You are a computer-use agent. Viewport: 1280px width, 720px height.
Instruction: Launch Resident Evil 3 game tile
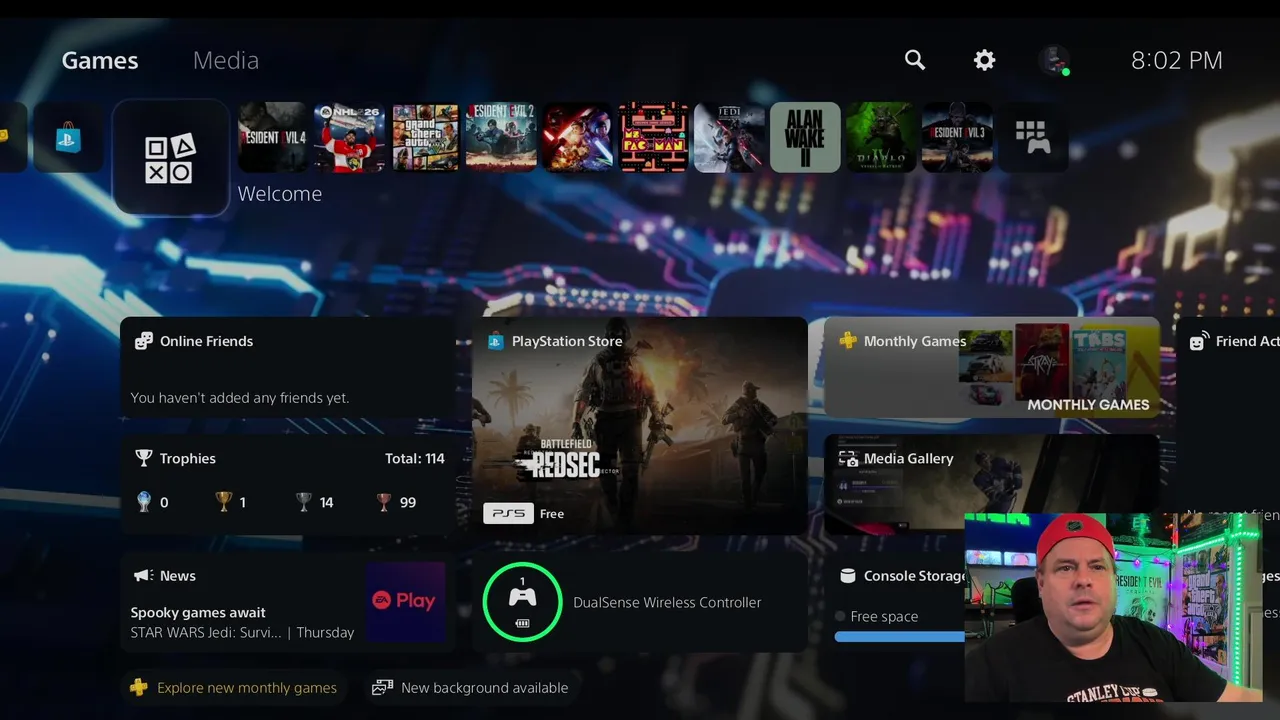click(957, 137)
